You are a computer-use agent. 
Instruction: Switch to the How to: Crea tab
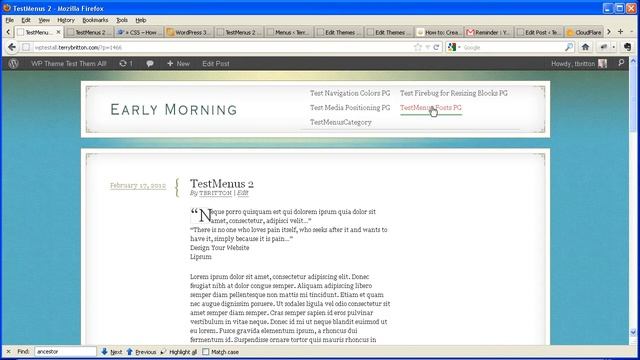[x=439, y=32]
